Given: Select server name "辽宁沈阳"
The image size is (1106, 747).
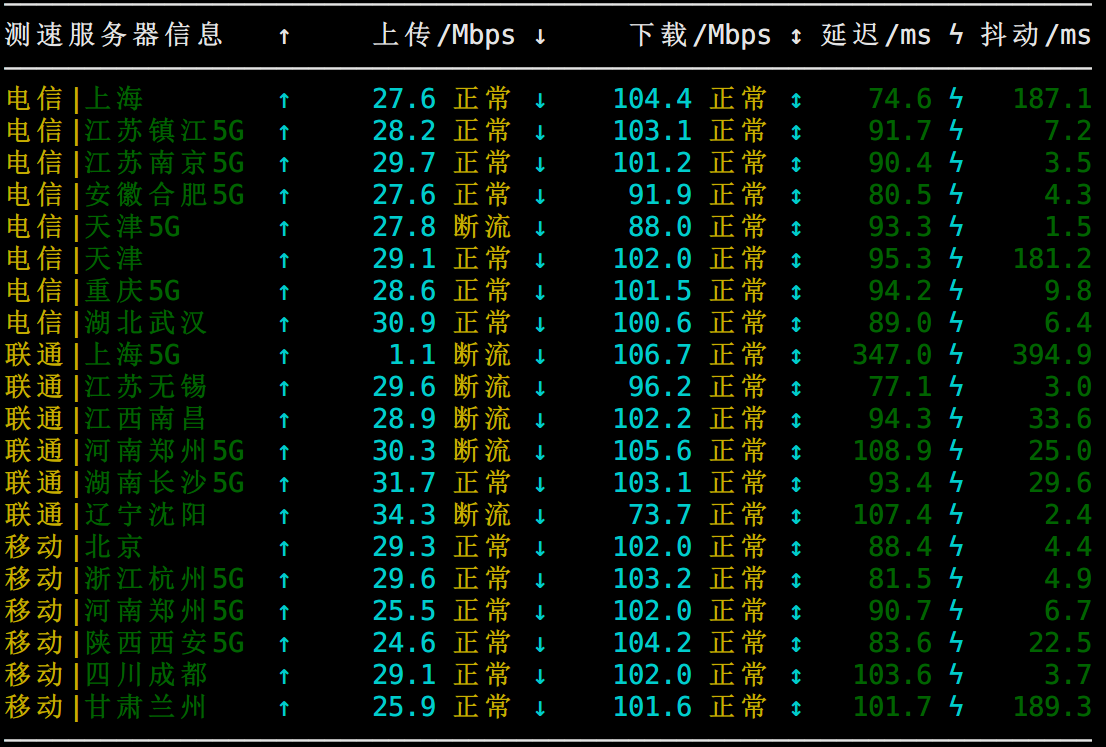Looking at the screenshot, I should point(145,515).
